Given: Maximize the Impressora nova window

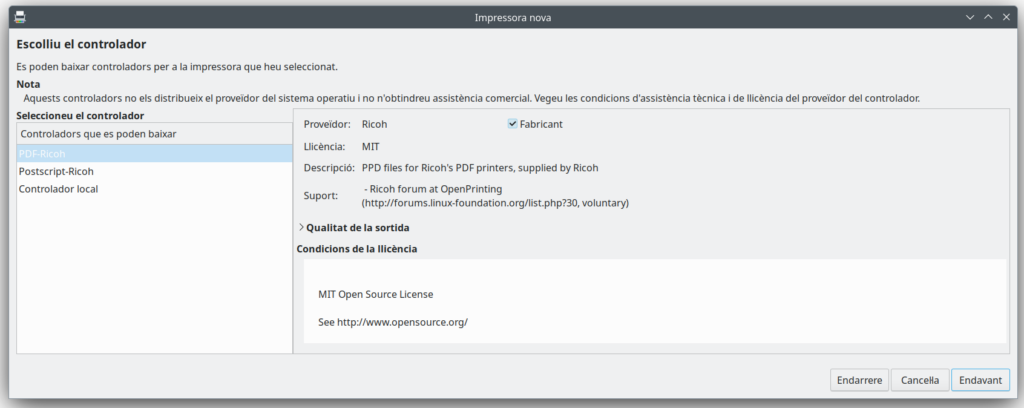Looking at the screenshot, I should pos(987,17).
